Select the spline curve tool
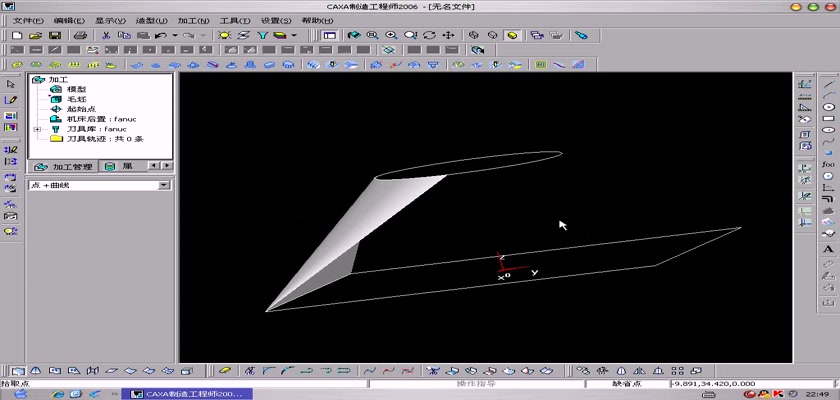This screenshot has width=840, height=400. 828,141
